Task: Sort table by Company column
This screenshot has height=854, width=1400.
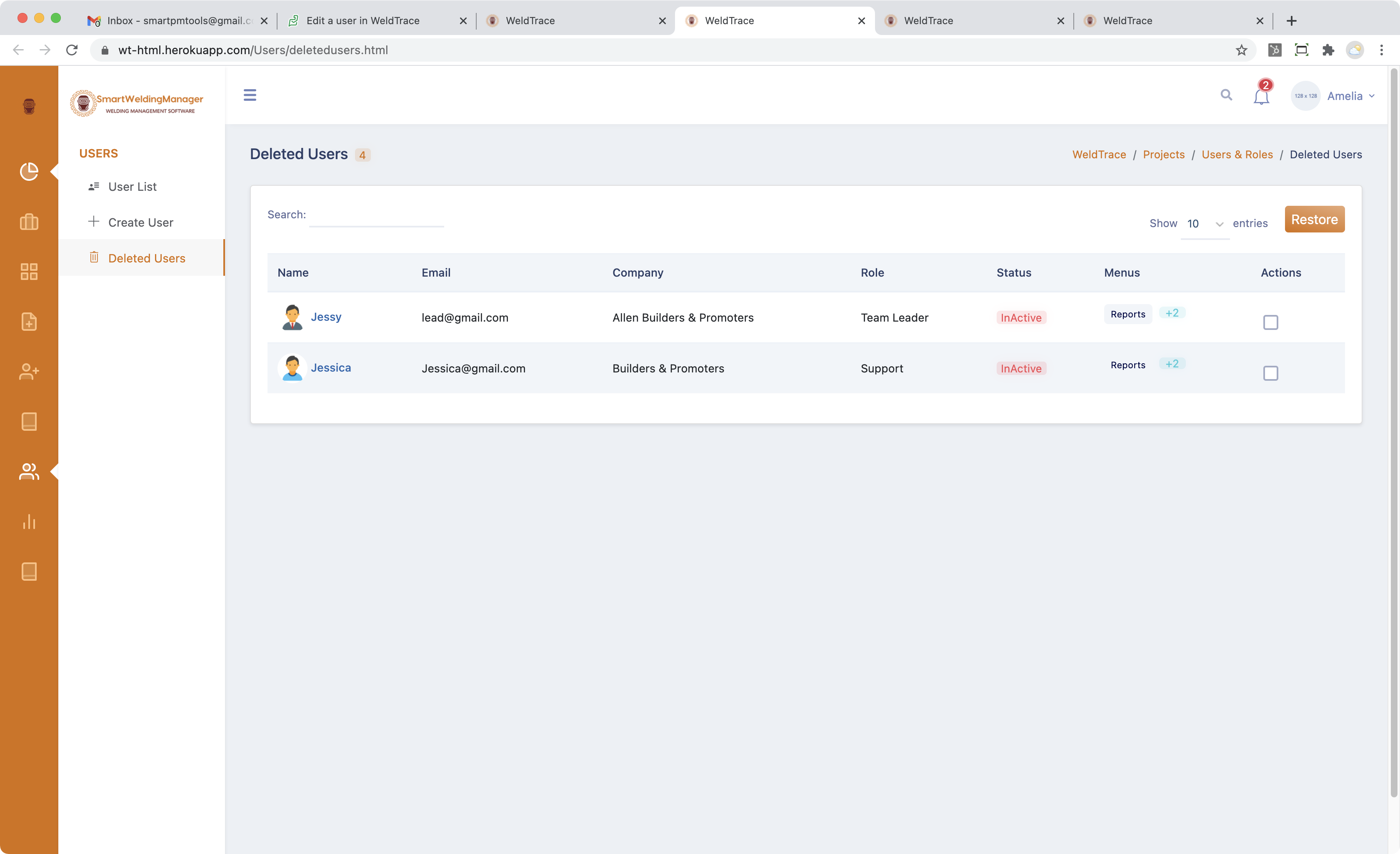Action: [637, 272]
